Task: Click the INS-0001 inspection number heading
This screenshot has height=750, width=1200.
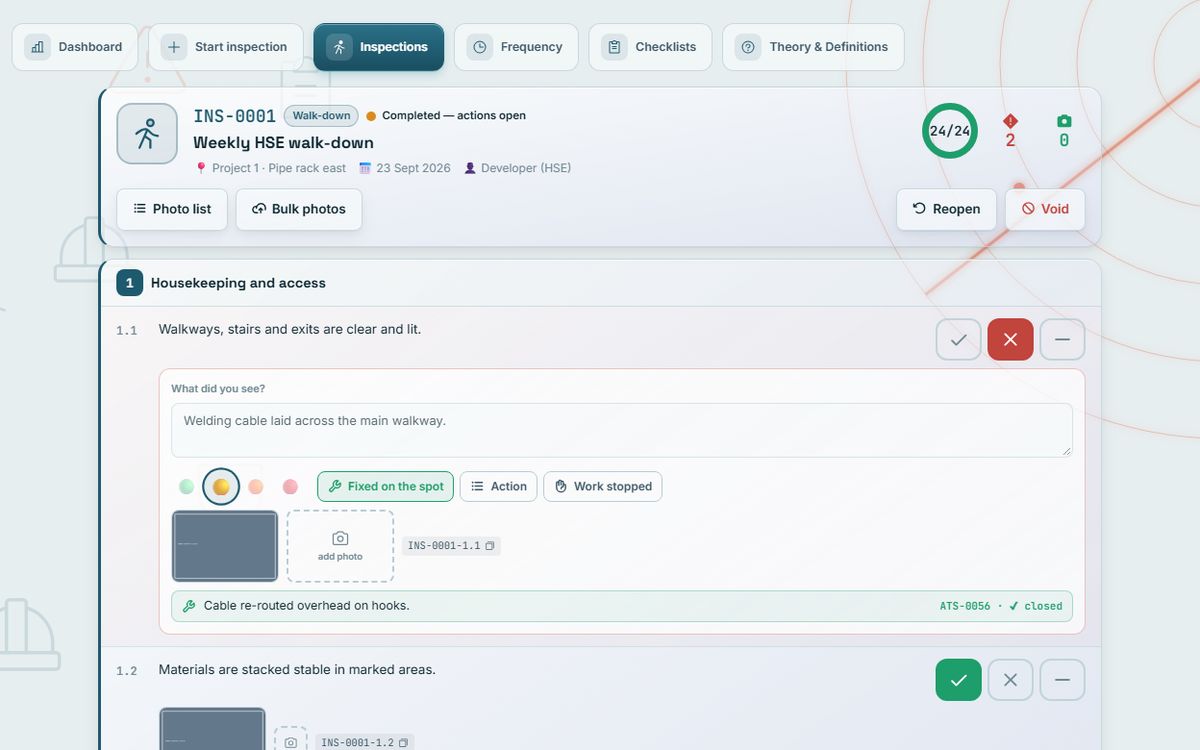Action: pos(234,116)
